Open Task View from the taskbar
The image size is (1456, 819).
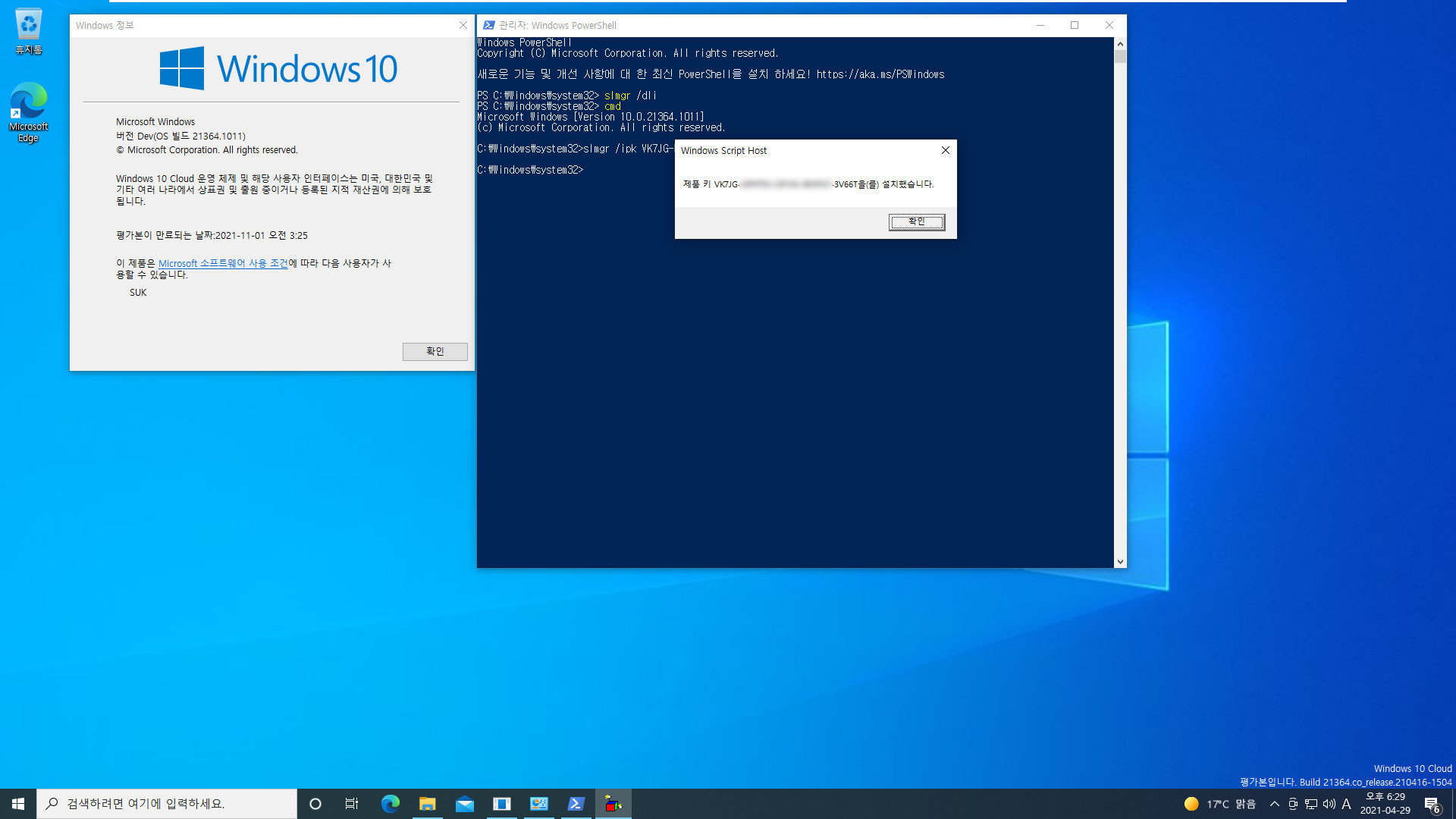(352, 804)
